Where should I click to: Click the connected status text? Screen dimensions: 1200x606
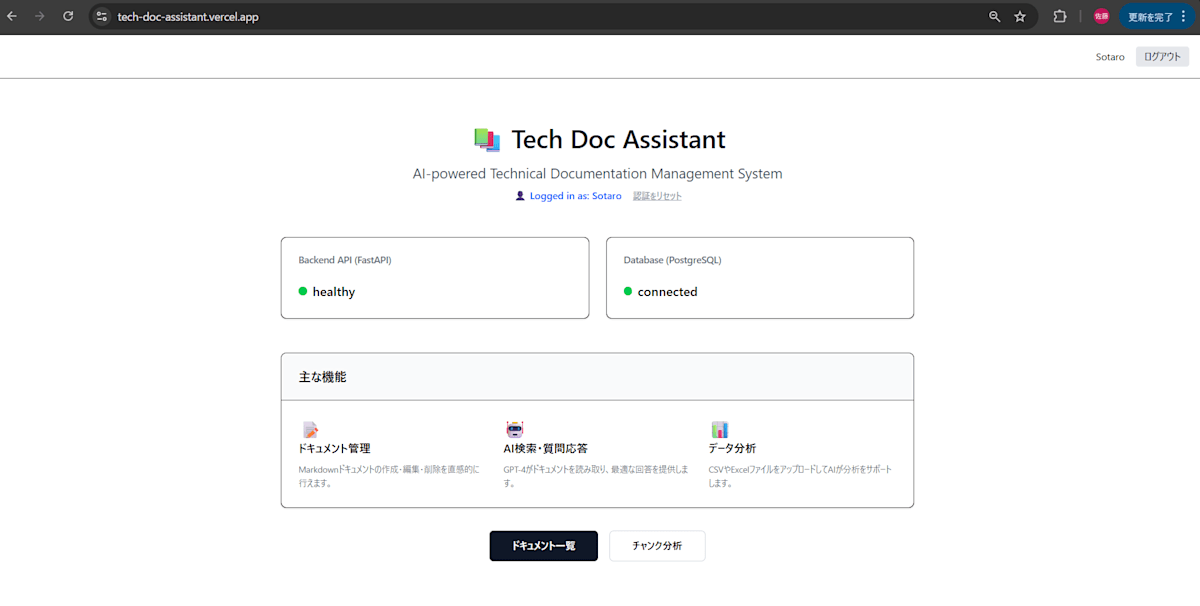click(x=667, y=292)
